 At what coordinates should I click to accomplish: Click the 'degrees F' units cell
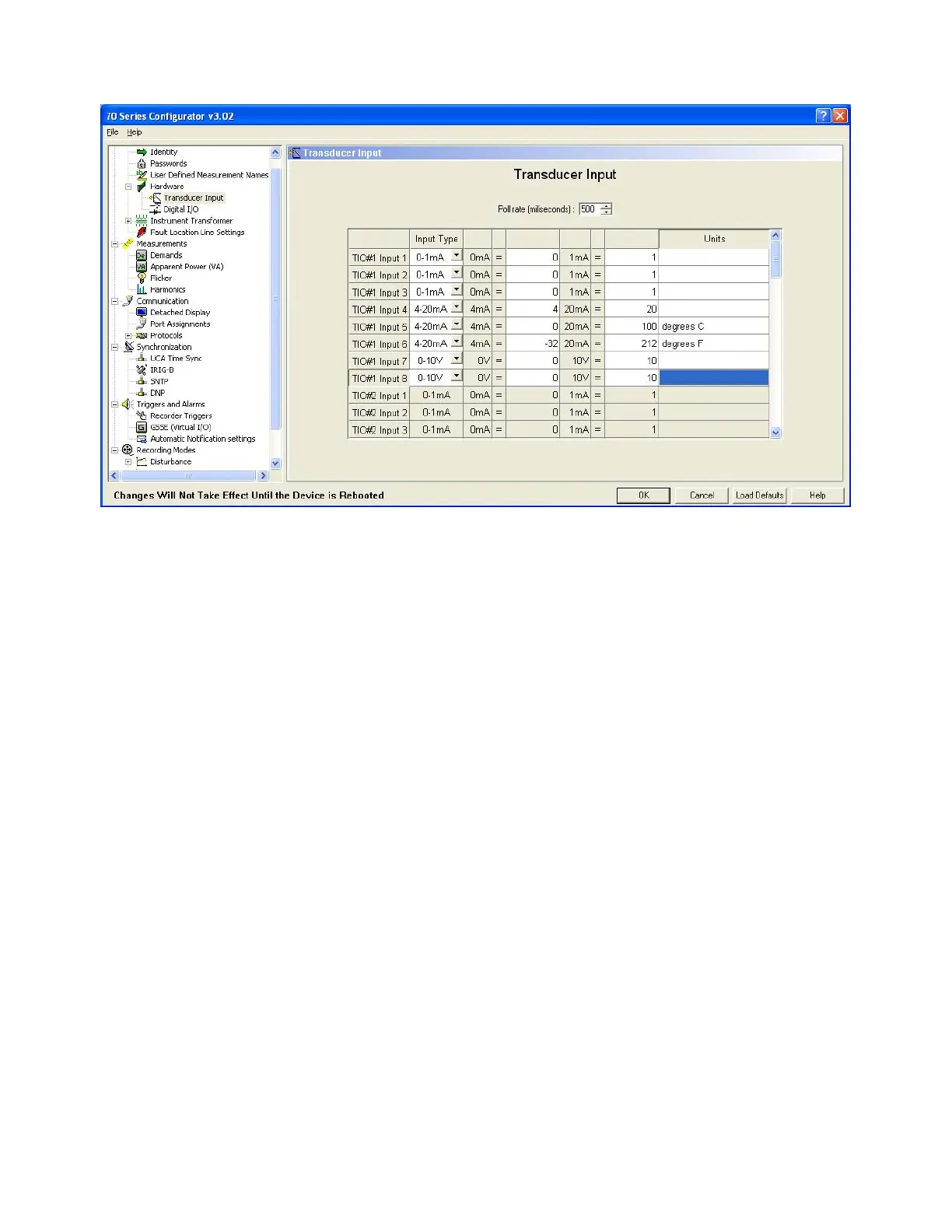713,344
